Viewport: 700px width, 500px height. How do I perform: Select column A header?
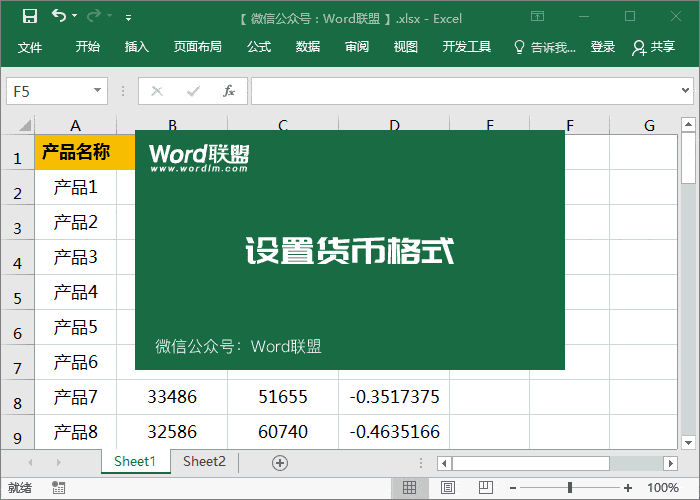tap(75, 125)
